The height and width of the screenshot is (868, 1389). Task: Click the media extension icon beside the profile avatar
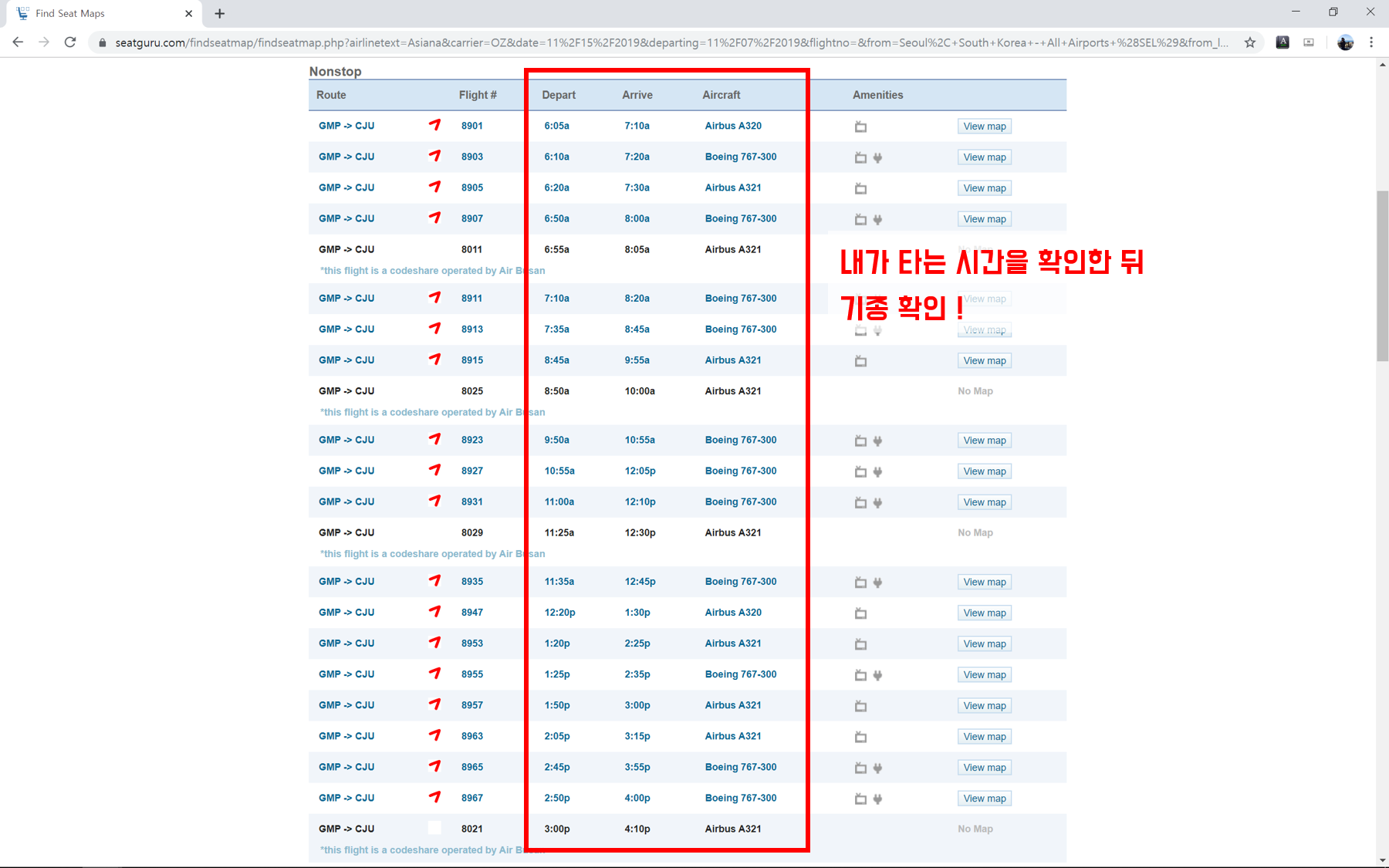pos(1309,42)
